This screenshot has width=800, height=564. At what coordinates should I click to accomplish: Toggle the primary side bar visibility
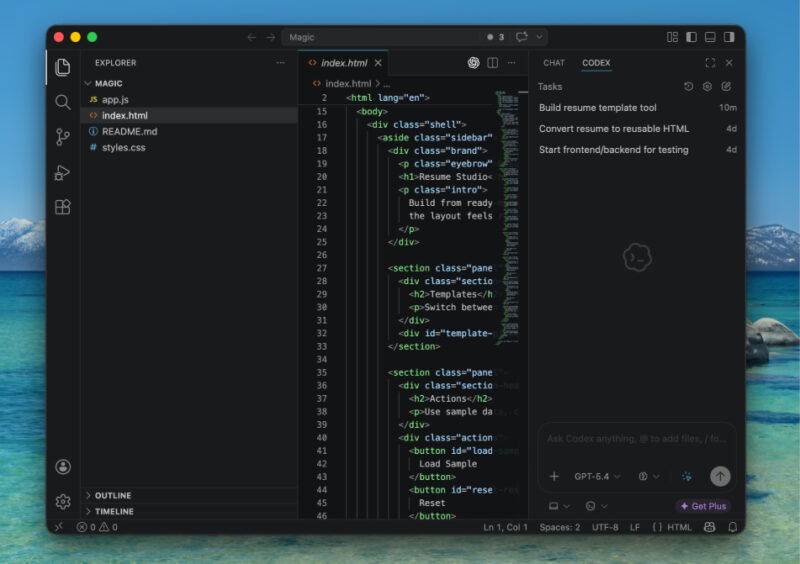(x=691, y=37)
